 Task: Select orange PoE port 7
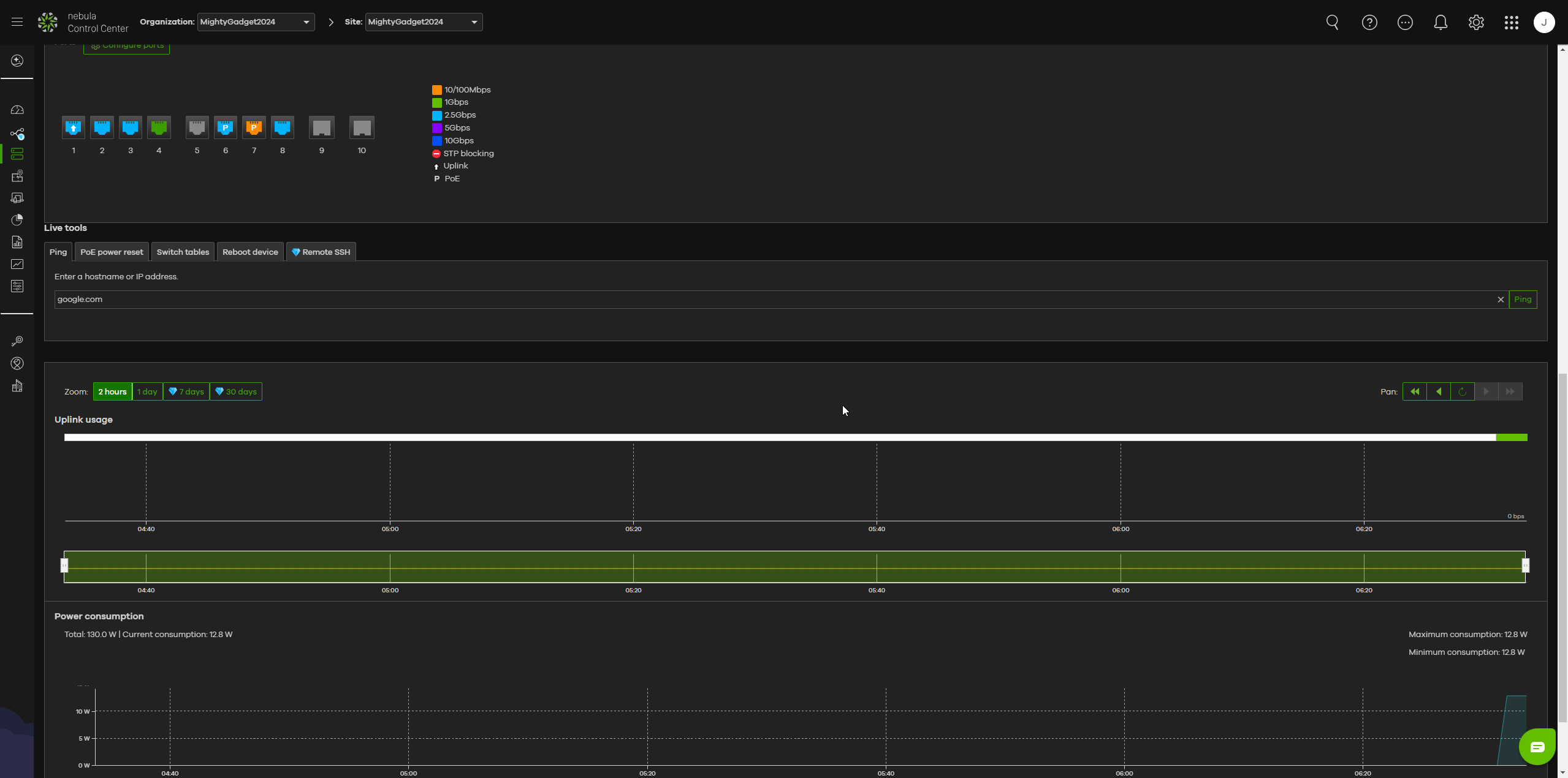(254, 128)
